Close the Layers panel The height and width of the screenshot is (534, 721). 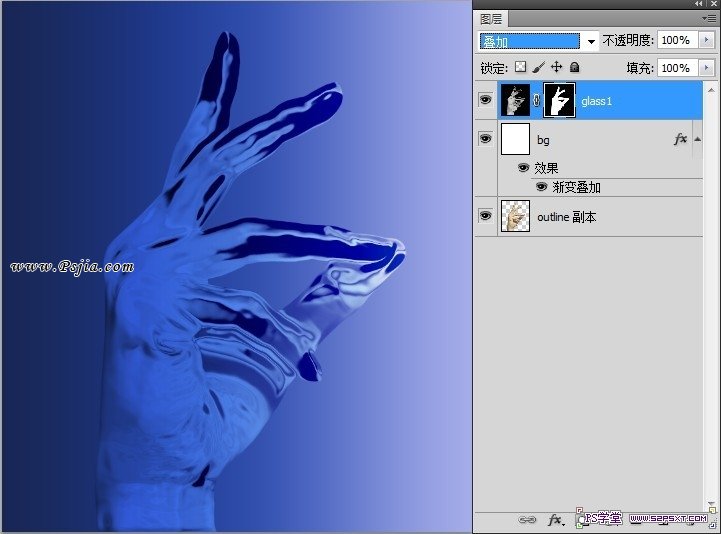[x=714, y=4]
